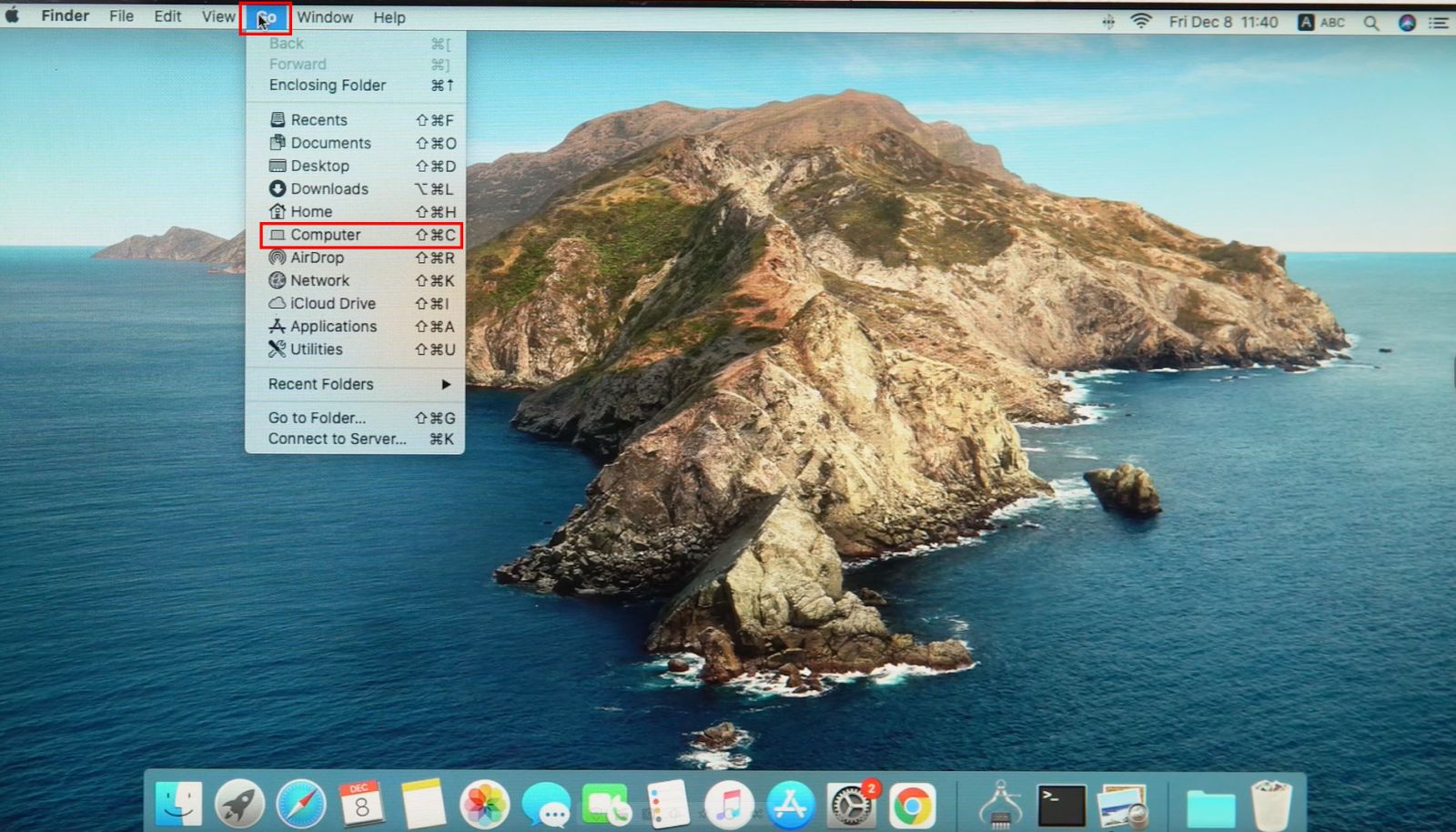1456x832 pixels.
Task: Open the Wi-Fi status menu
Action: point(1141,21)
